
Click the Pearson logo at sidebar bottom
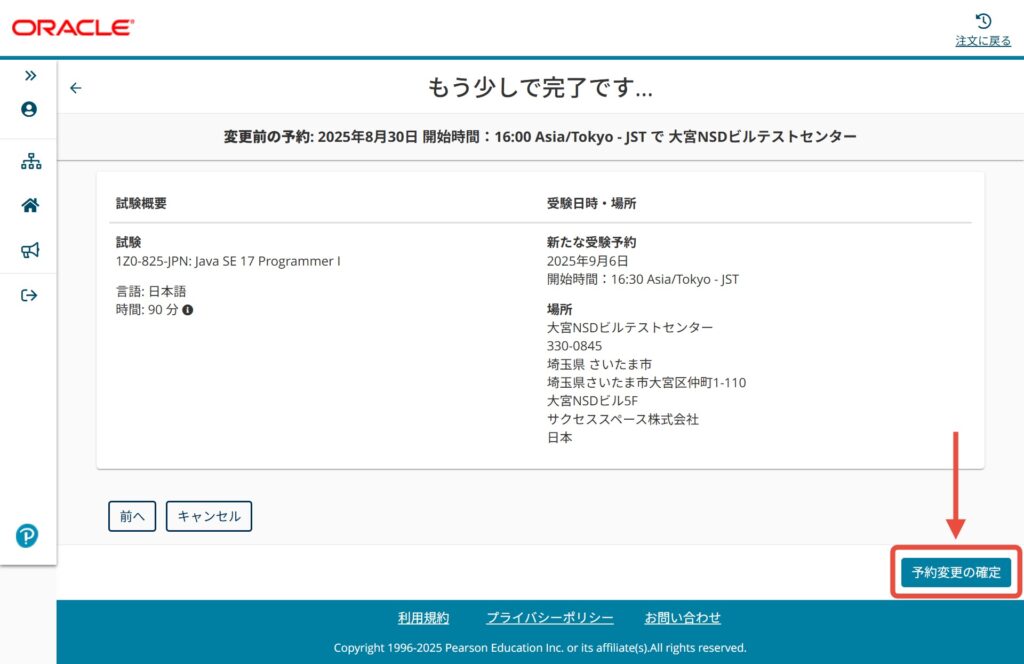tap(27, 536)
